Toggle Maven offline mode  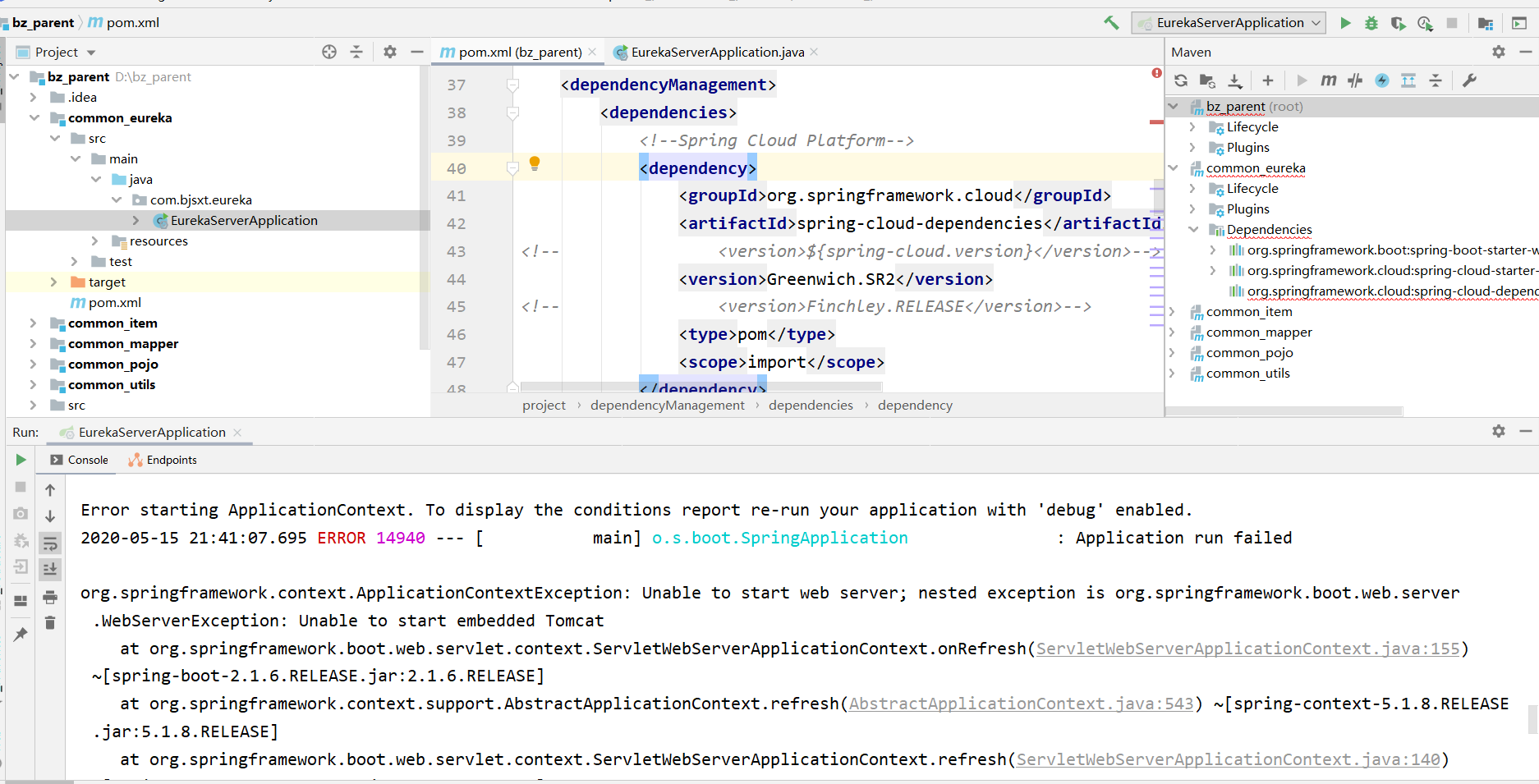(1355, 80)
